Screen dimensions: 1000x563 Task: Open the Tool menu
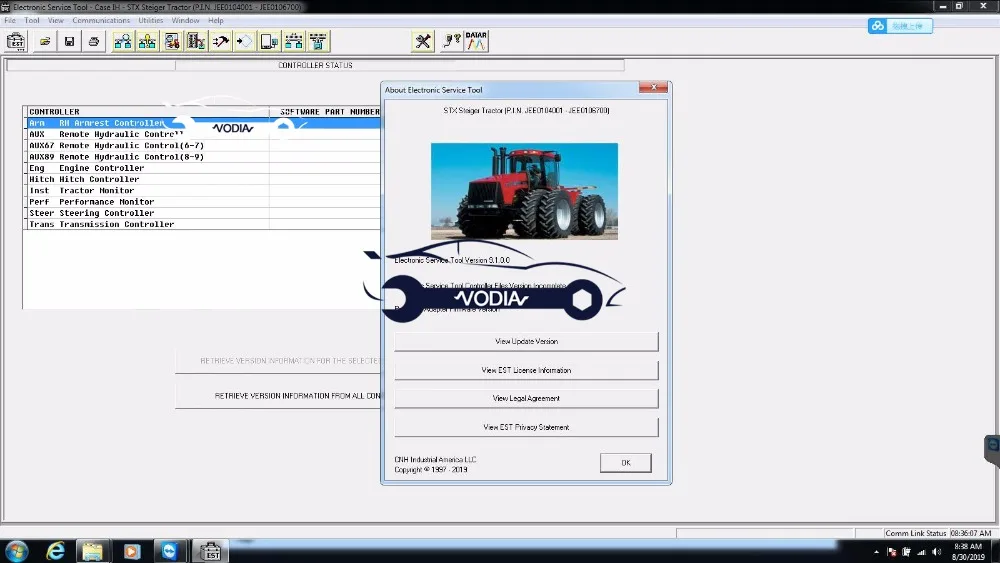click(32, 20)
